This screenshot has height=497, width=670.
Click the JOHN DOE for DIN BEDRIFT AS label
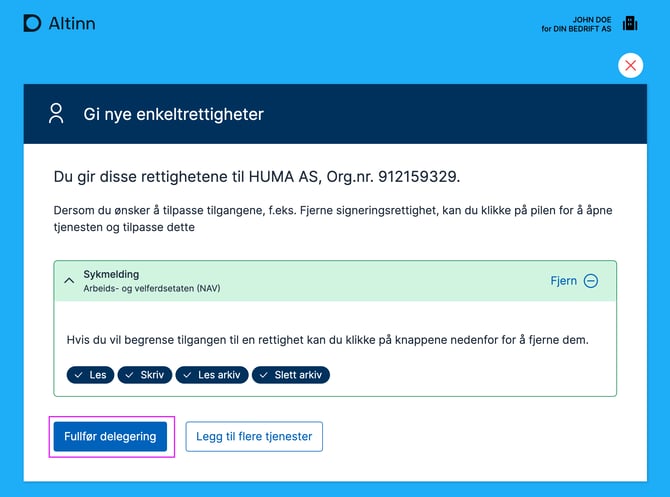coord(576,24)
